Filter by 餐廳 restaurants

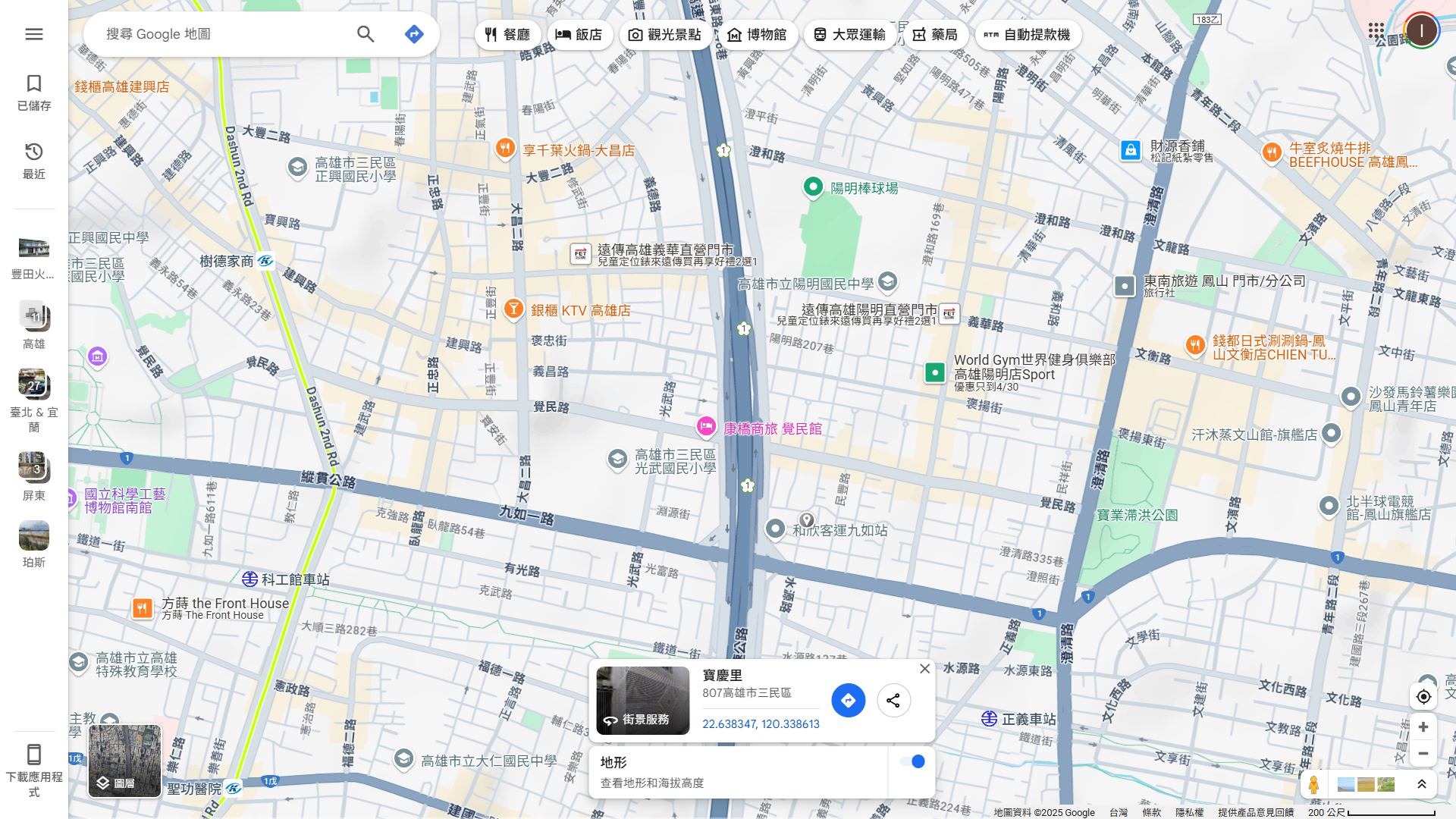pyautogui.click(x=507, y=34)
